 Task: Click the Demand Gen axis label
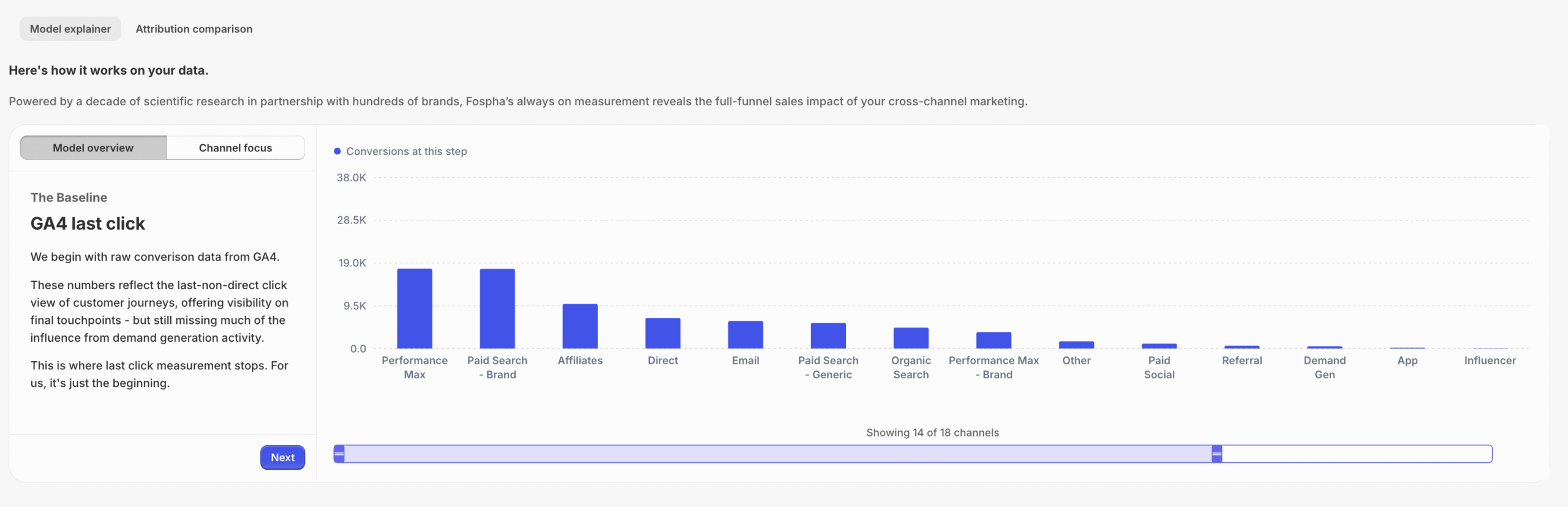tap(1324, 367)
